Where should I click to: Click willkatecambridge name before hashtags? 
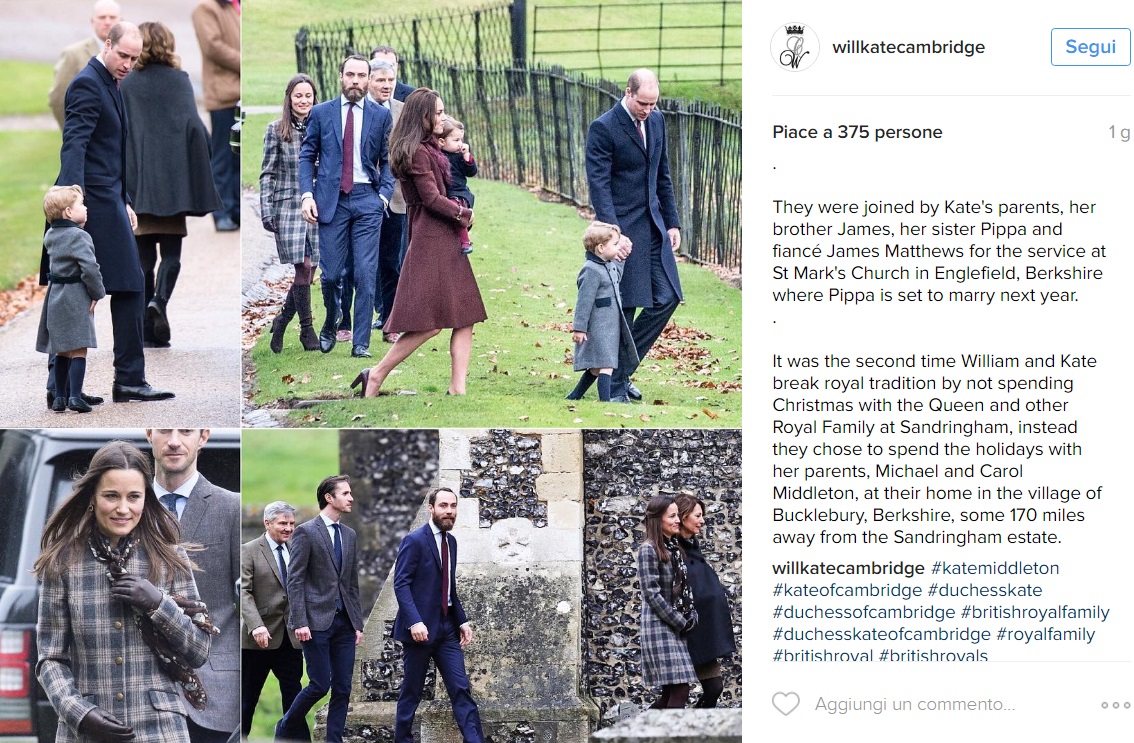(x=848, y=568)
